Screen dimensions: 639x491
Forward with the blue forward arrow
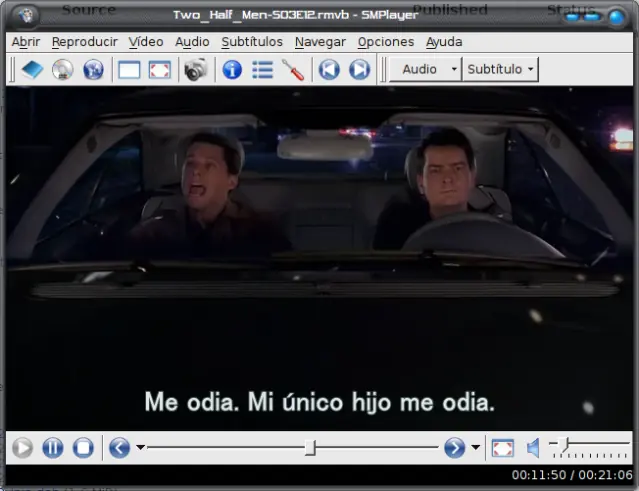tap(454, 448)
